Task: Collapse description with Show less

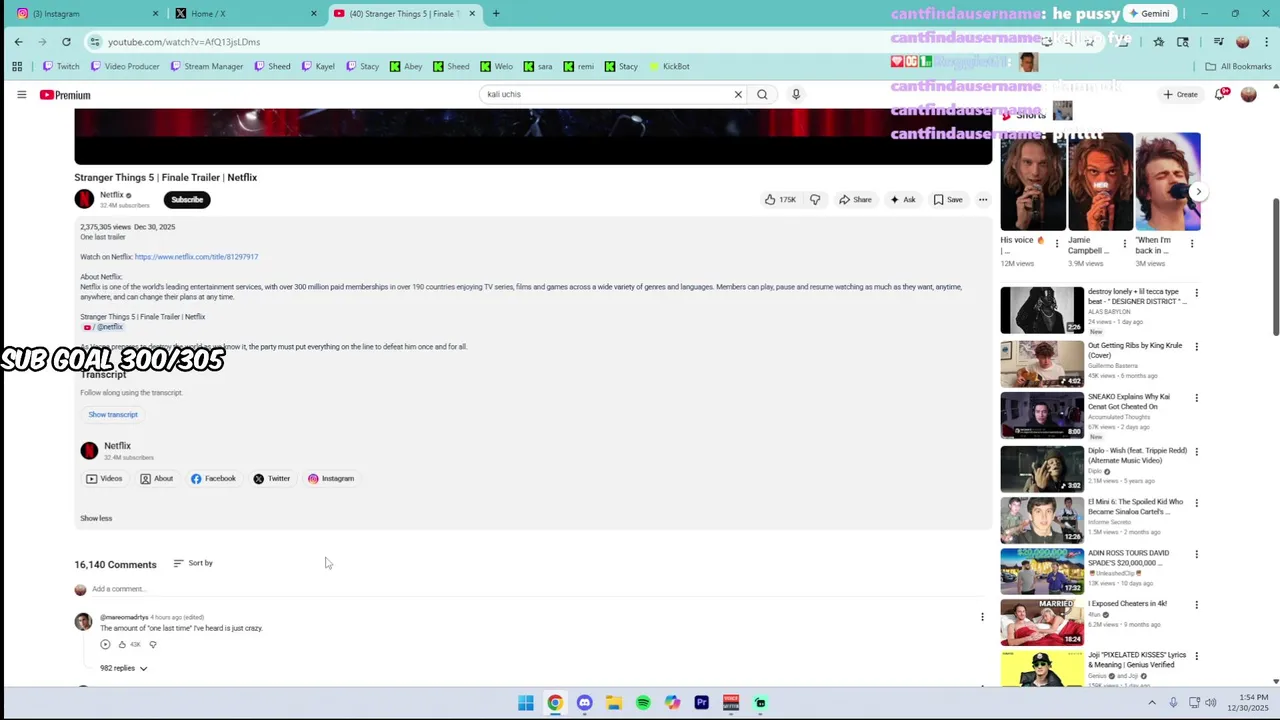Action: [96, 518]
